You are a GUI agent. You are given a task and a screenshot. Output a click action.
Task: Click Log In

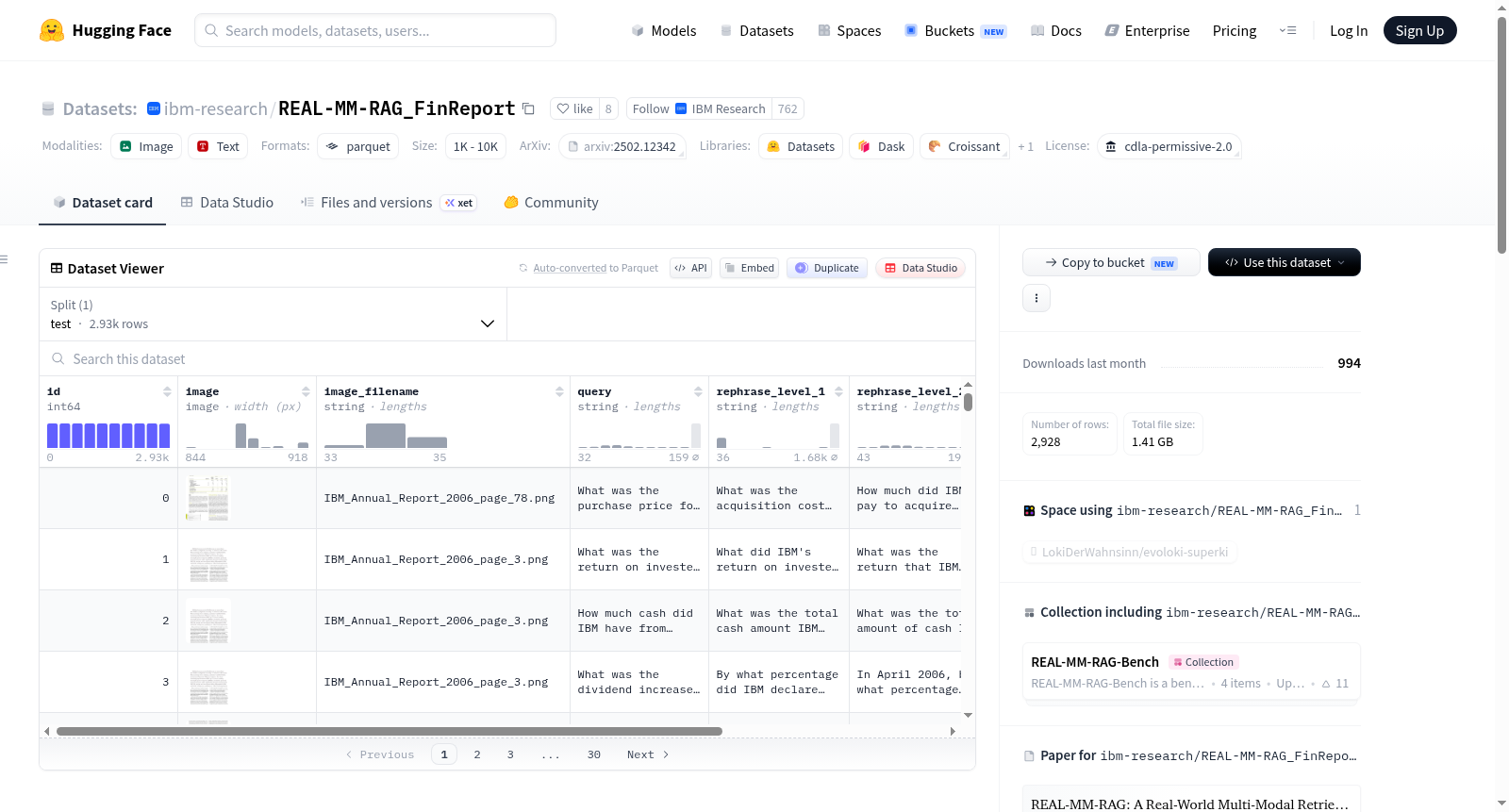click(x=1348, y=30)
